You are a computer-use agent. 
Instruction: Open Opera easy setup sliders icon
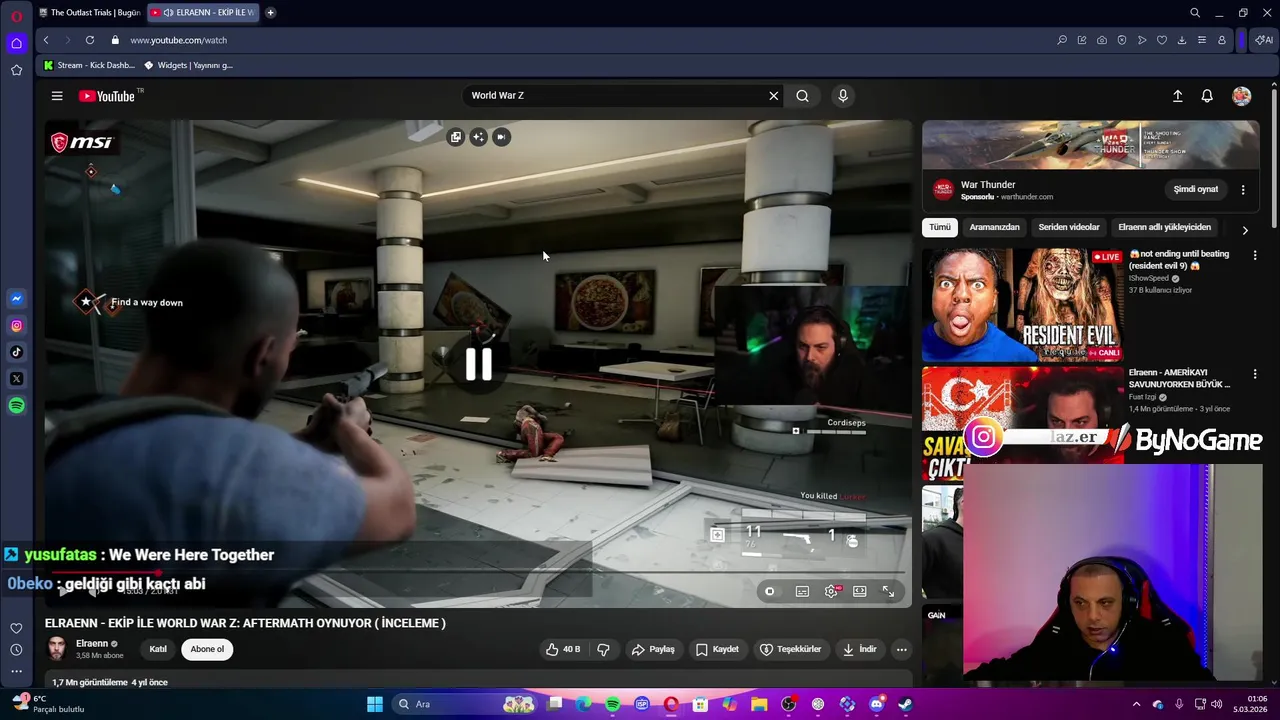coord(1202,40)
